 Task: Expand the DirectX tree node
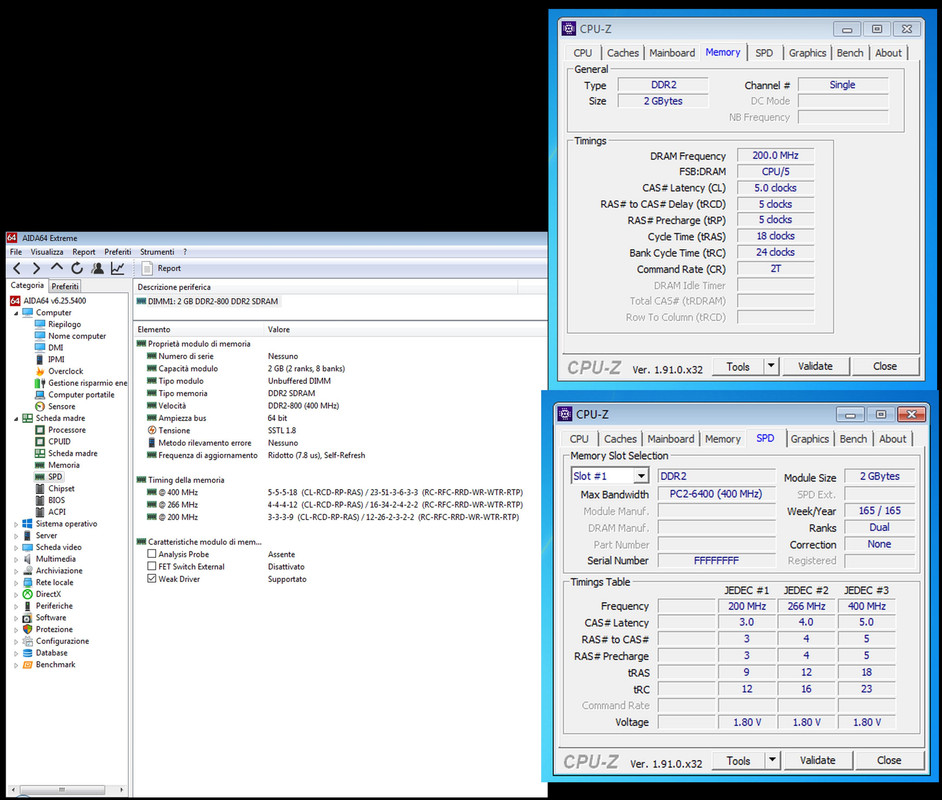[x=16, y=595]
